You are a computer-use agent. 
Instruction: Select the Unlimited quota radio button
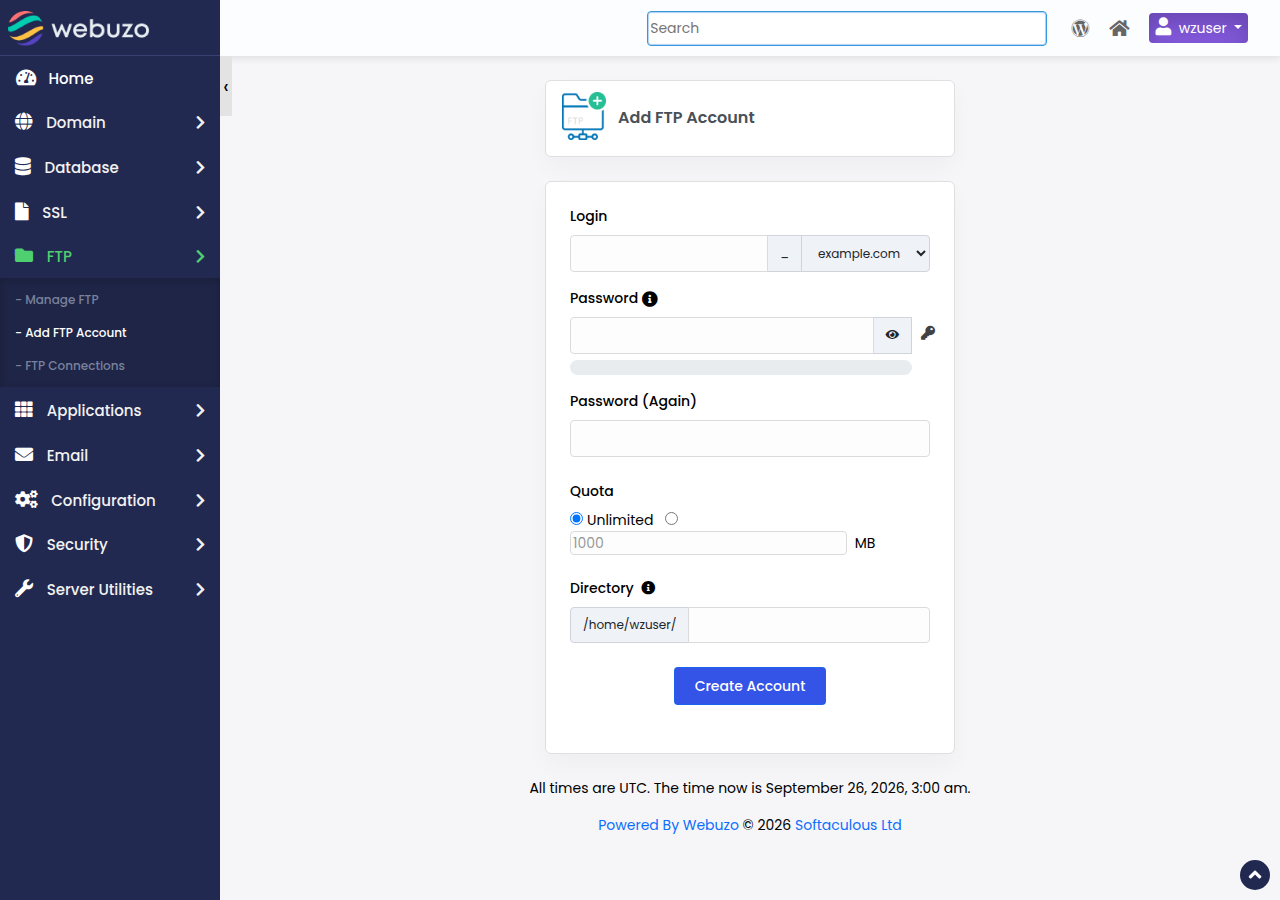point(576,519)
